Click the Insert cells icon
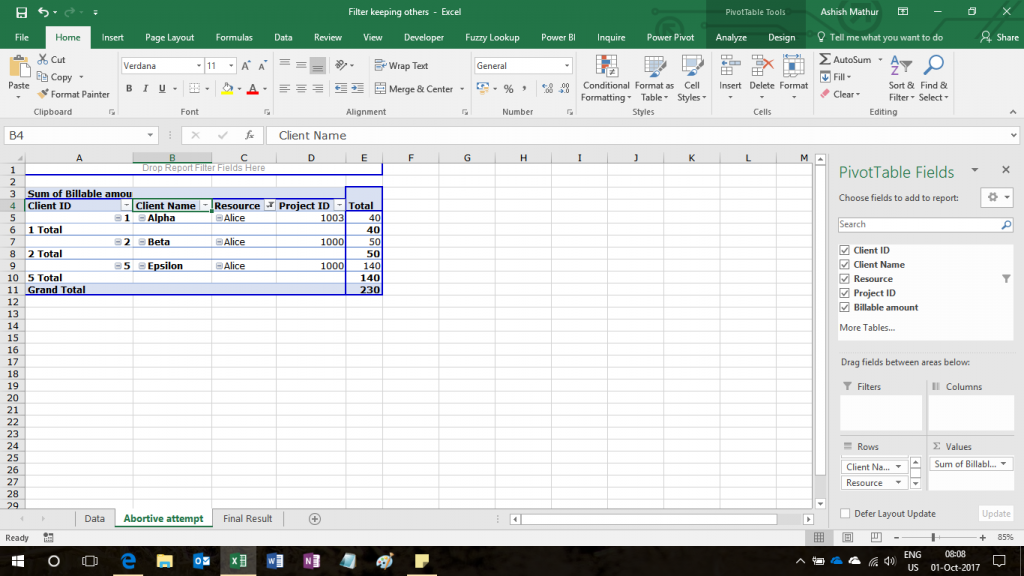 tap(730, 67)
